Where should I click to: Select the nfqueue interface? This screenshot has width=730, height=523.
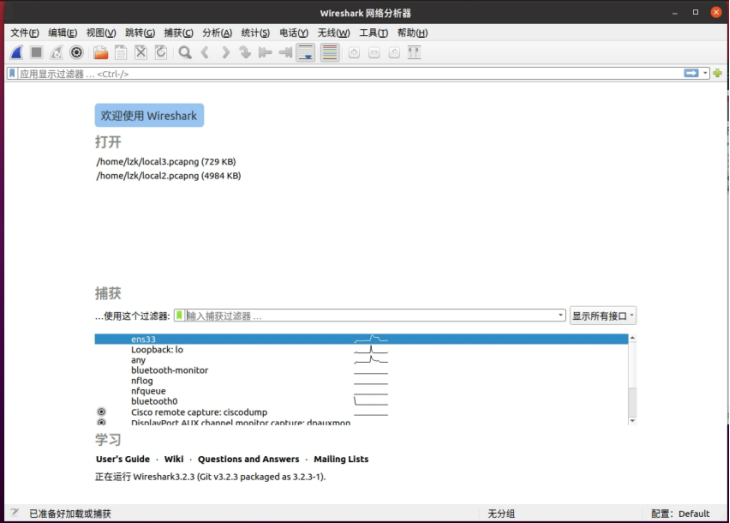tap(361, 391)
